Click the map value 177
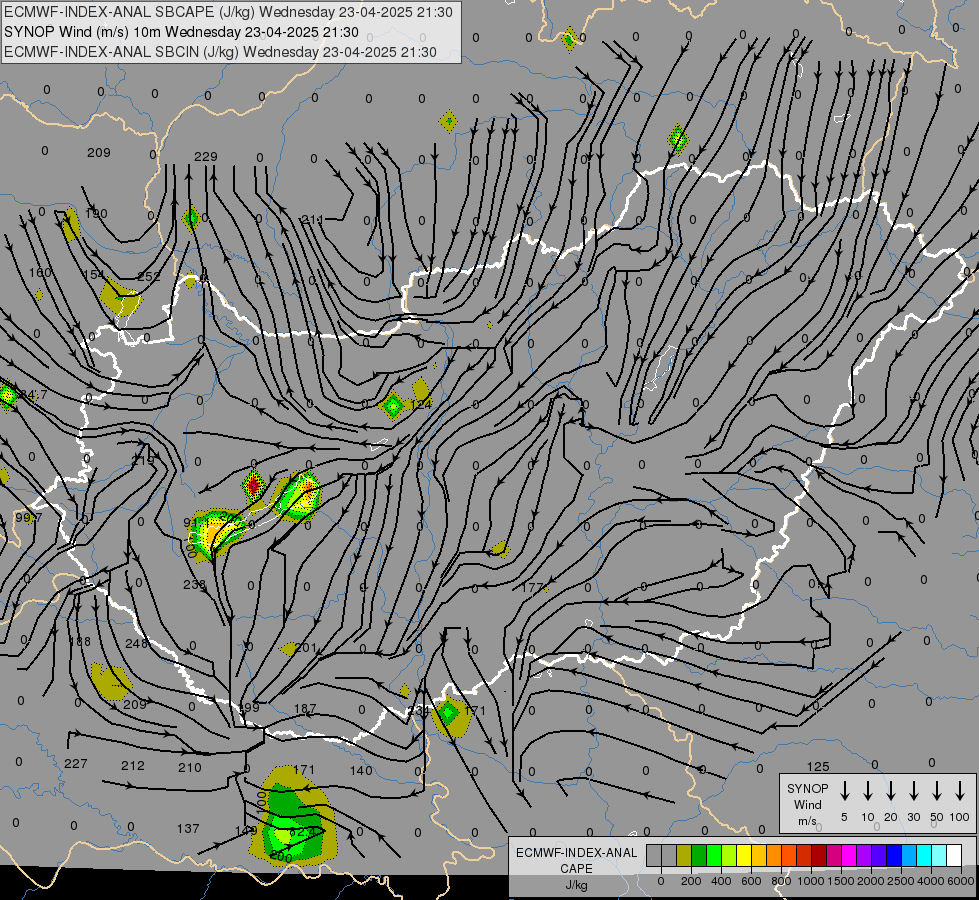This screenshot has width=979, height=900. point(531,587)
